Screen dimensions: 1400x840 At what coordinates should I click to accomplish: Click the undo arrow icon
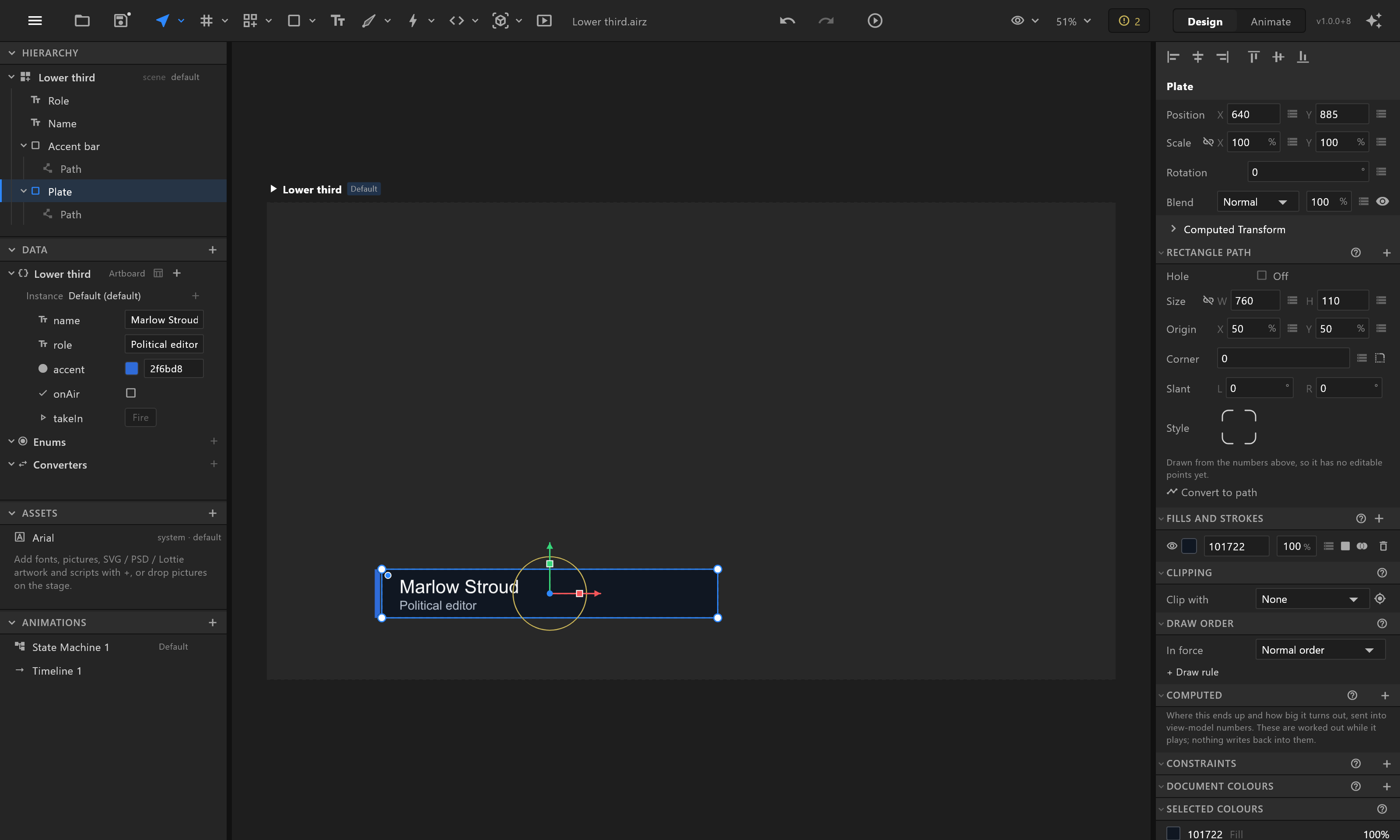pyautogui.click(x=787, y=21)
